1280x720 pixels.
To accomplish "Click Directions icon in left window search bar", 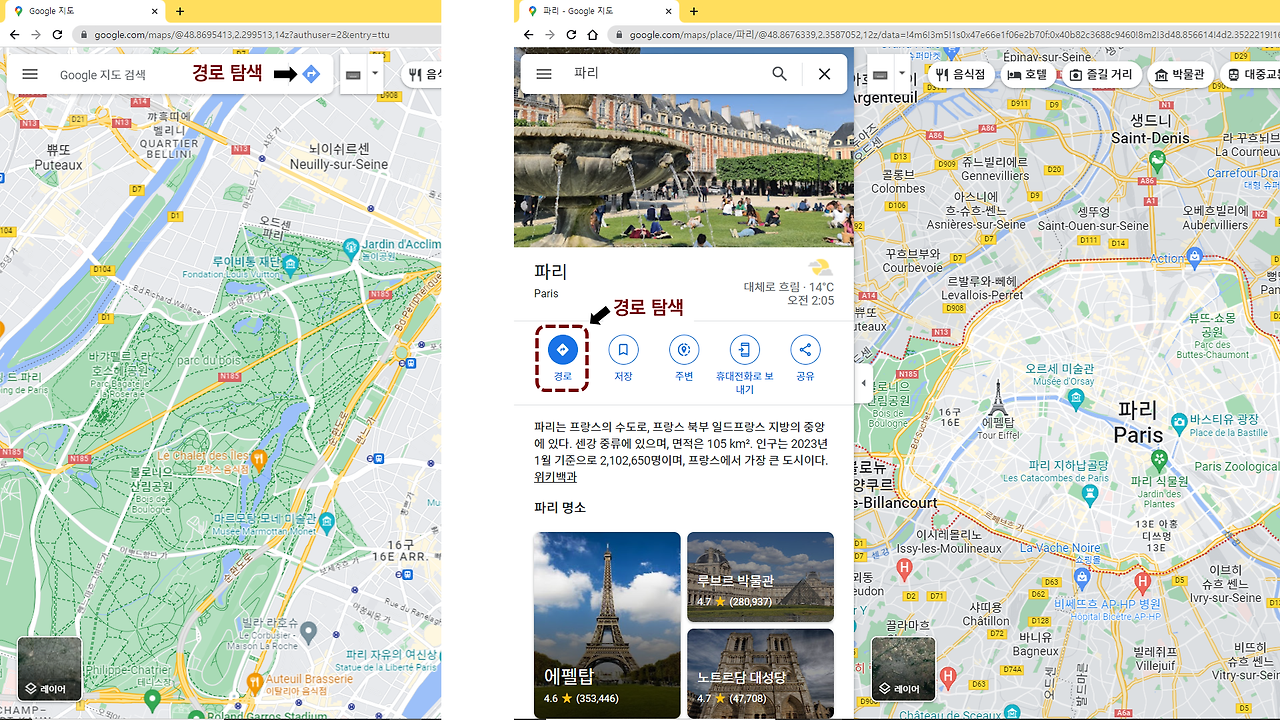I will 311,74.
